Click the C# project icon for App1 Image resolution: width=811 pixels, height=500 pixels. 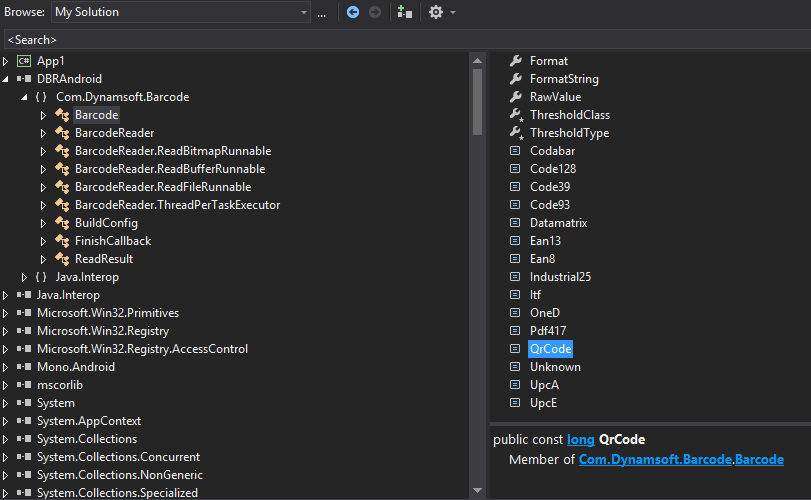tap(24, 61)
